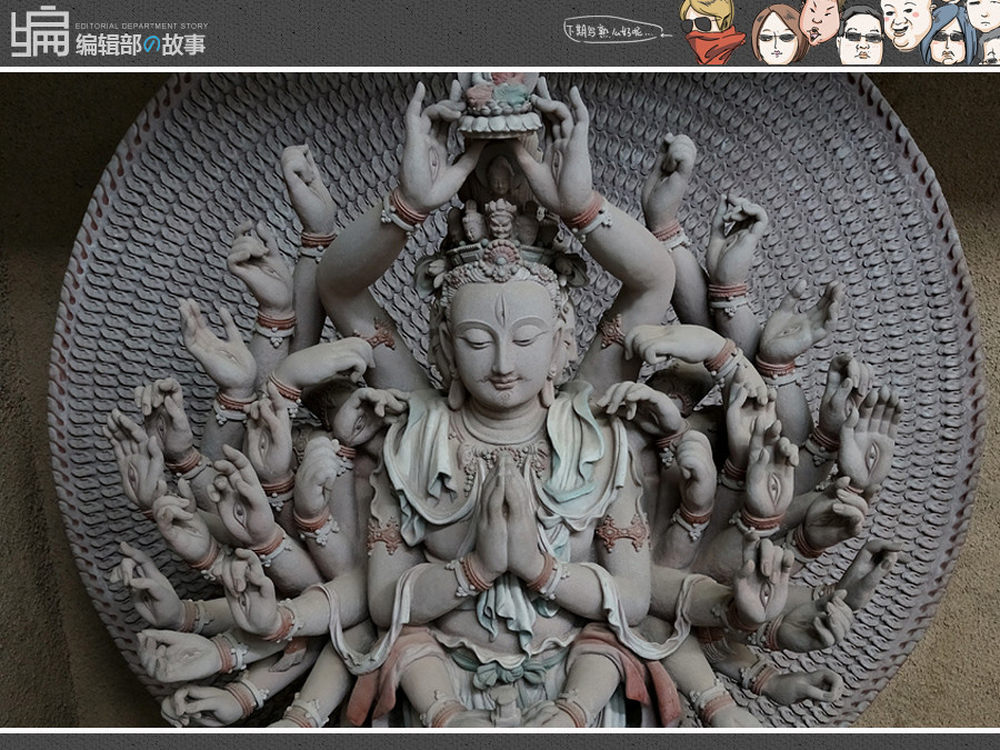Click the square 编 logo icon
Viewport: 1000px width, 750px height.
click(x=40, y=31)
